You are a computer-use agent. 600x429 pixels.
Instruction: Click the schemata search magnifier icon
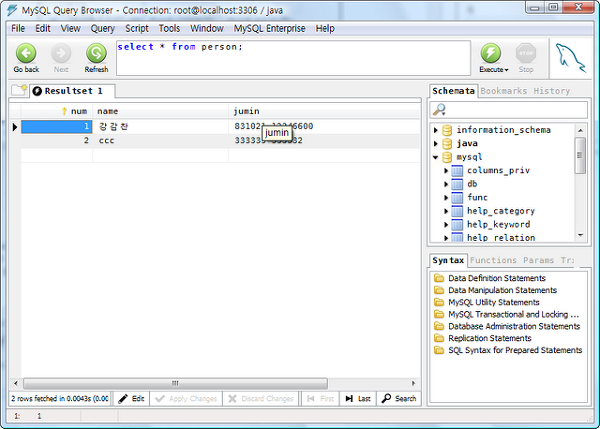click(x=439, y=110)
